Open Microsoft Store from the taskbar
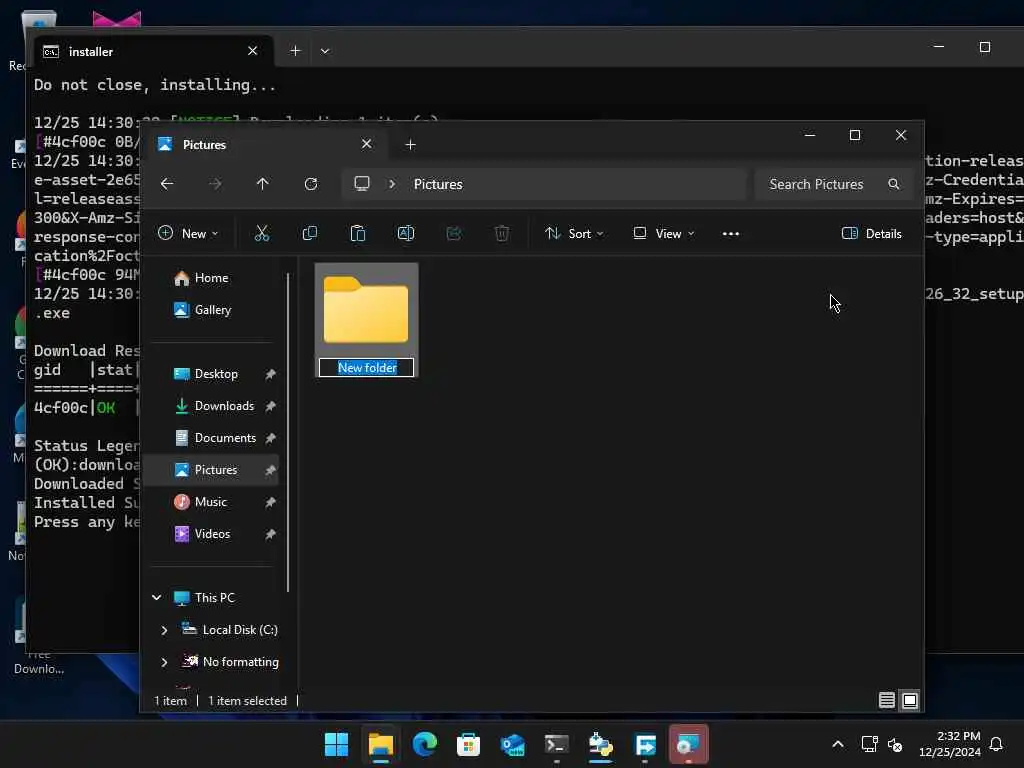 (x=468, y=744)
